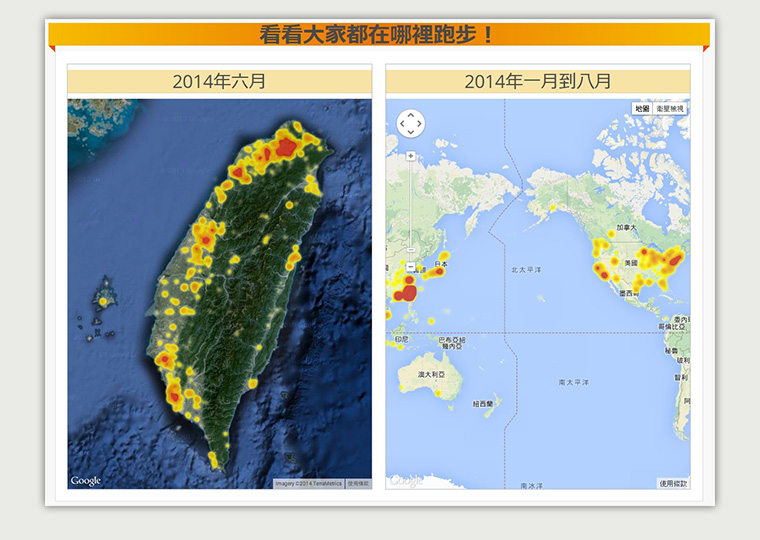
Task: Click the 哥倫比亞 label on map
Action: tap(672, 327)
